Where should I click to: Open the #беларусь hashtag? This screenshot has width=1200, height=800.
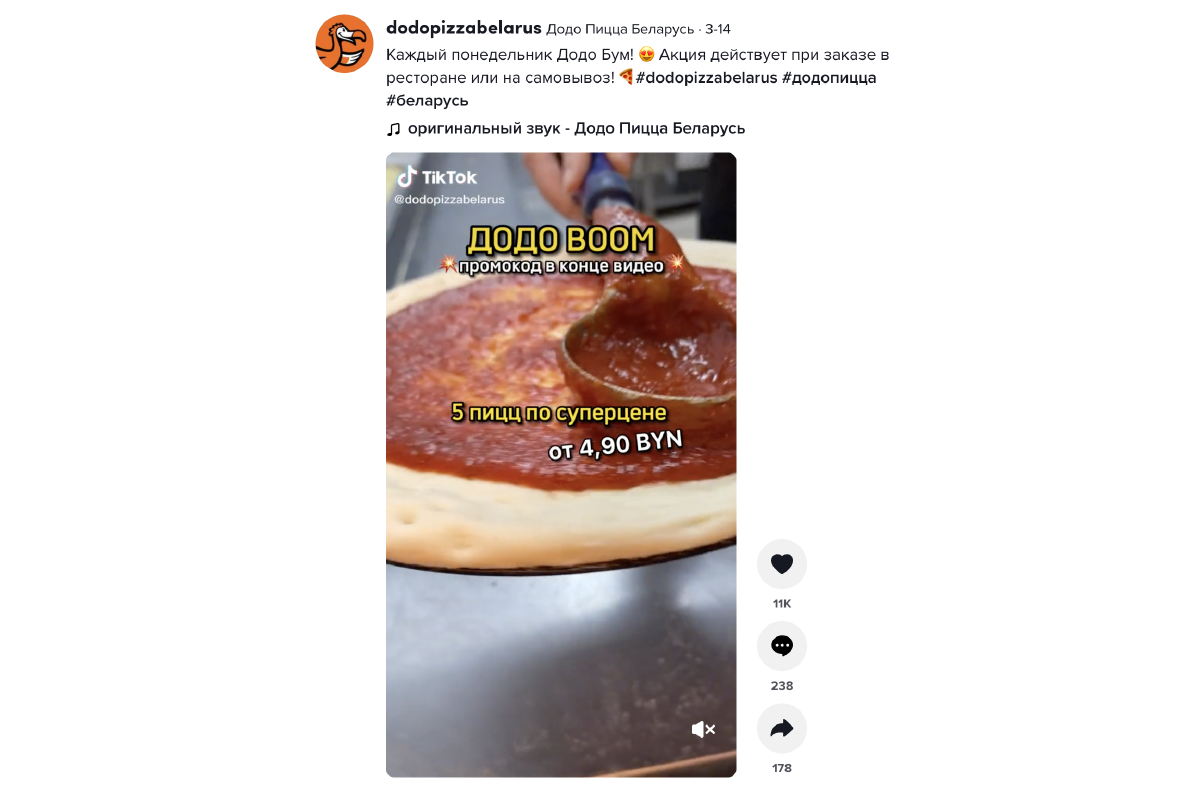427,101
